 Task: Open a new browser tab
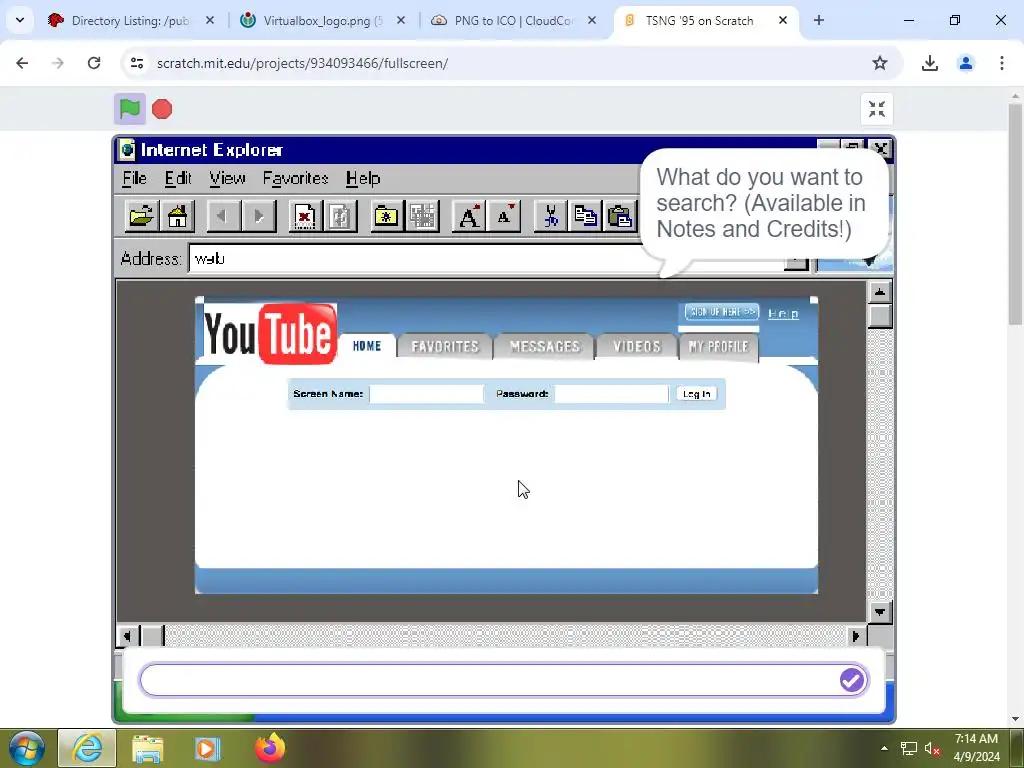[819, 21]
